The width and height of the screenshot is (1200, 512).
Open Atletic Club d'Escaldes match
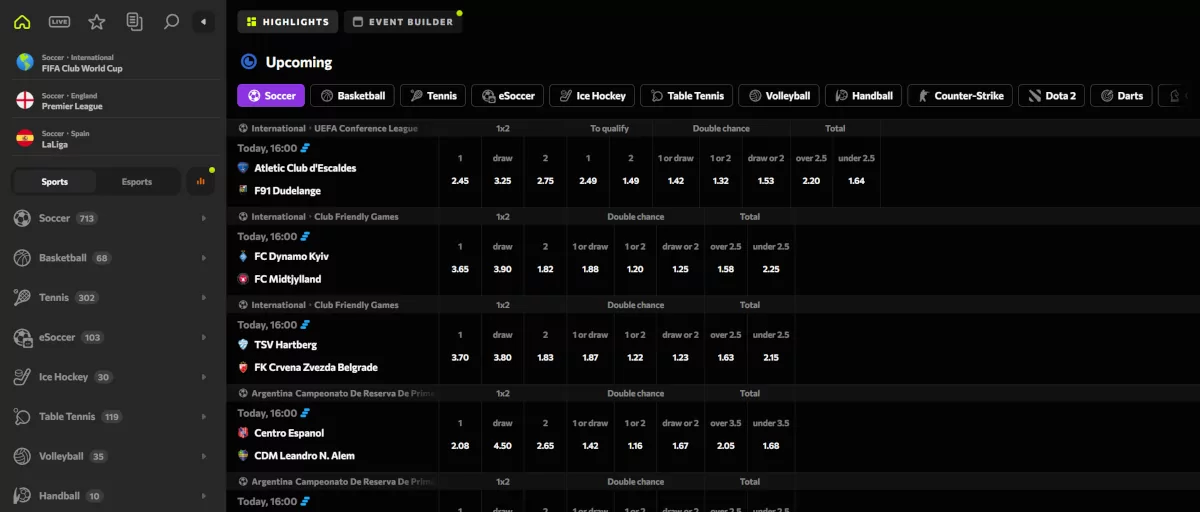305,168
